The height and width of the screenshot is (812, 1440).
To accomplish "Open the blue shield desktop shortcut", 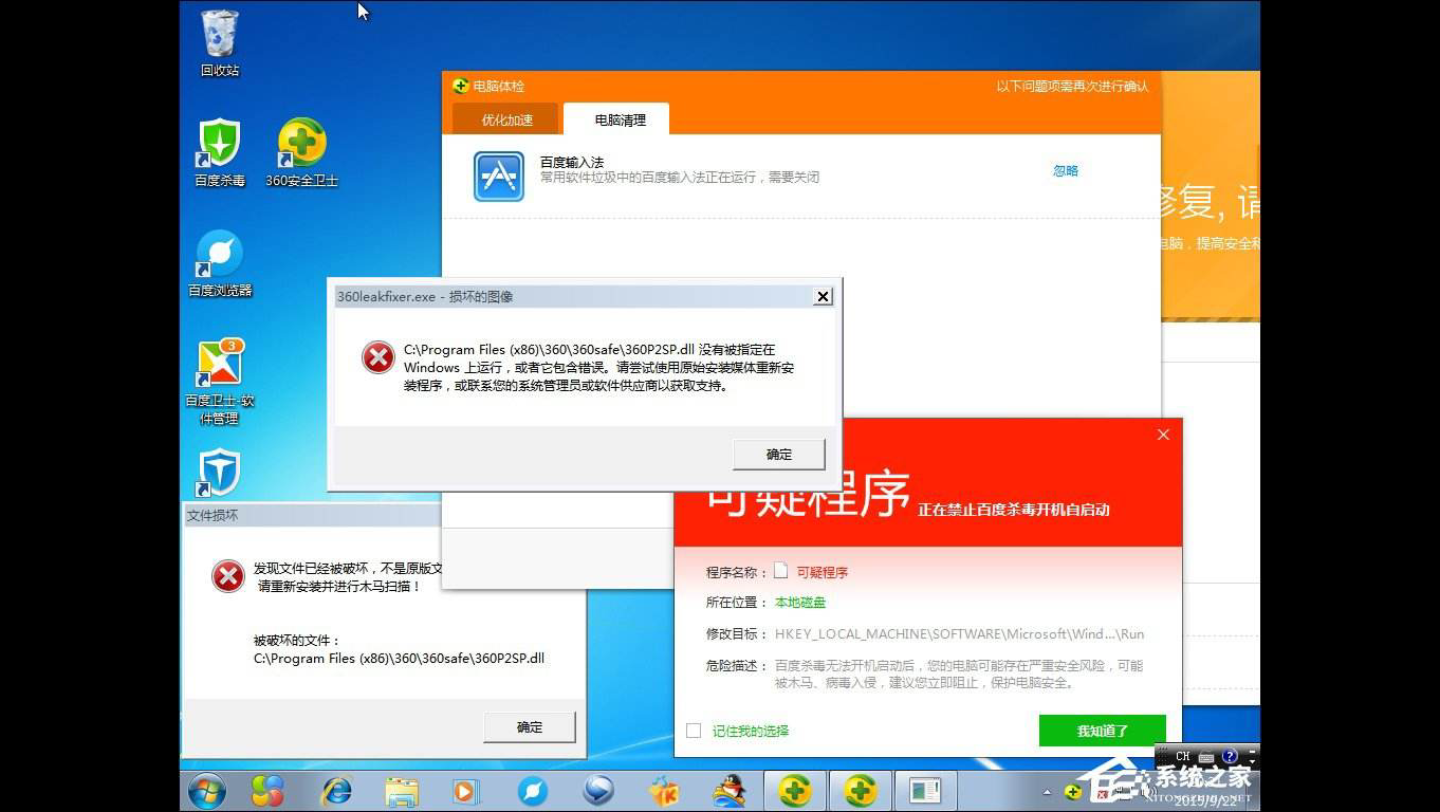I will coord(220,472).
